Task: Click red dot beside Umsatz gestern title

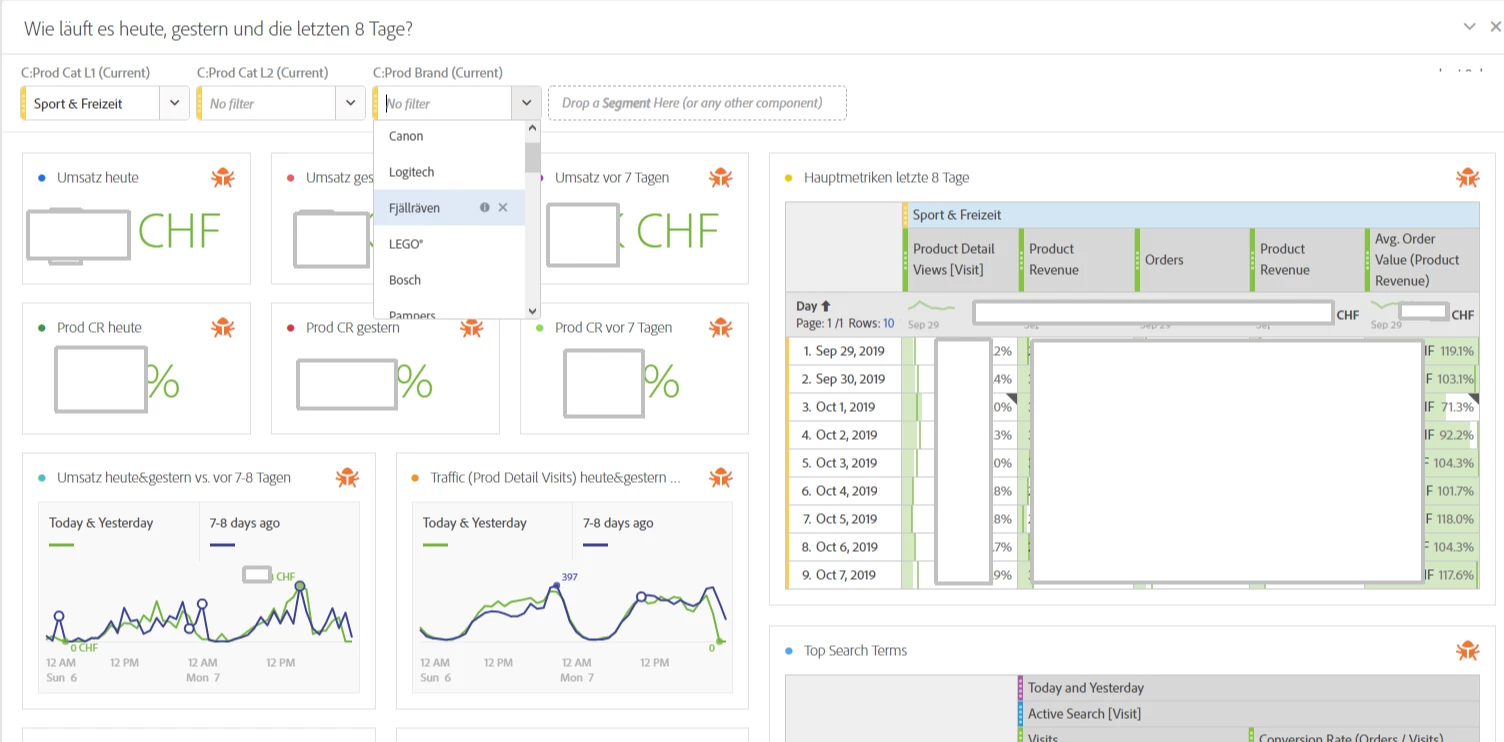Action: (290, 178)
